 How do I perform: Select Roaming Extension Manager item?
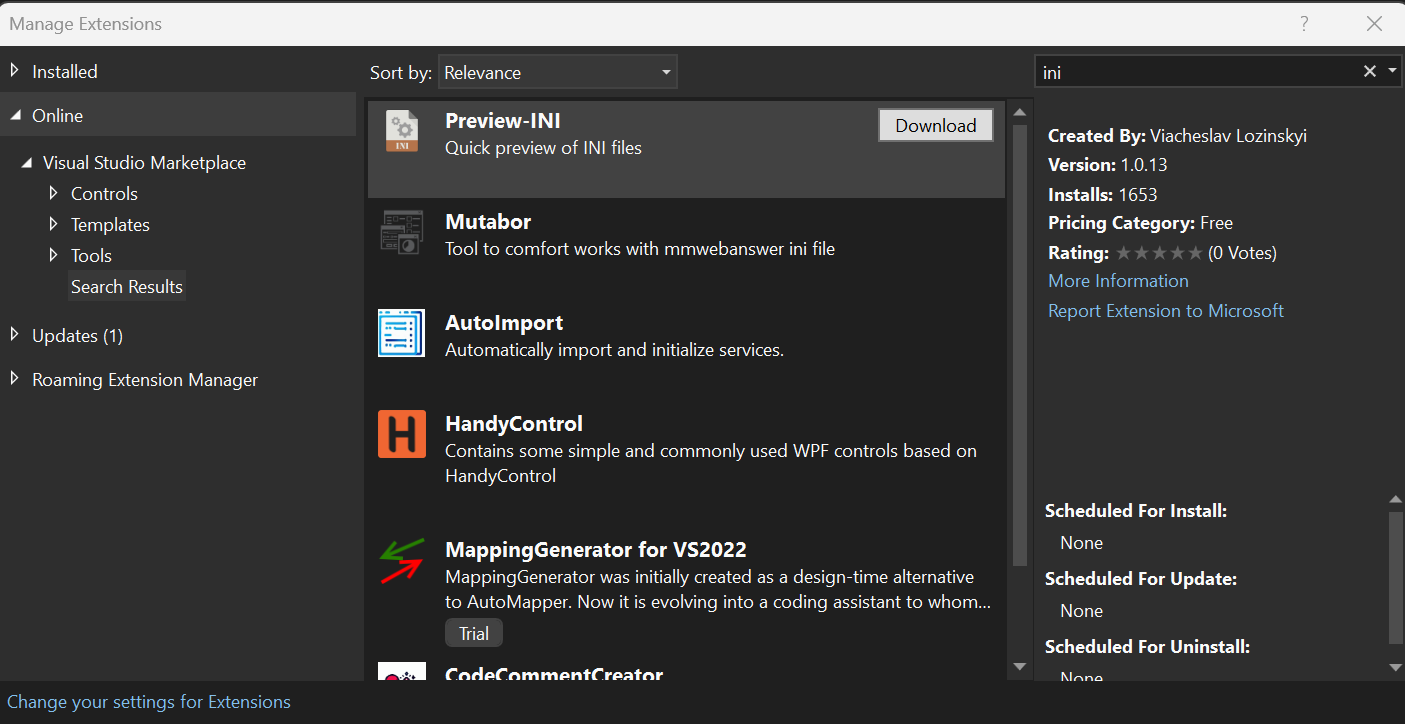[145, 380]
